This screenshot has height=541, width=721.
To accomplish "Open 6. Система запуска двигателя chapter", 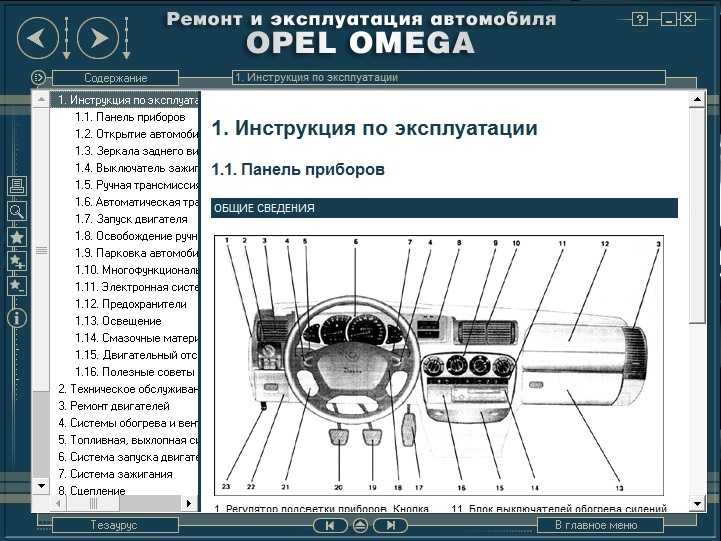I will coord(128,457).
